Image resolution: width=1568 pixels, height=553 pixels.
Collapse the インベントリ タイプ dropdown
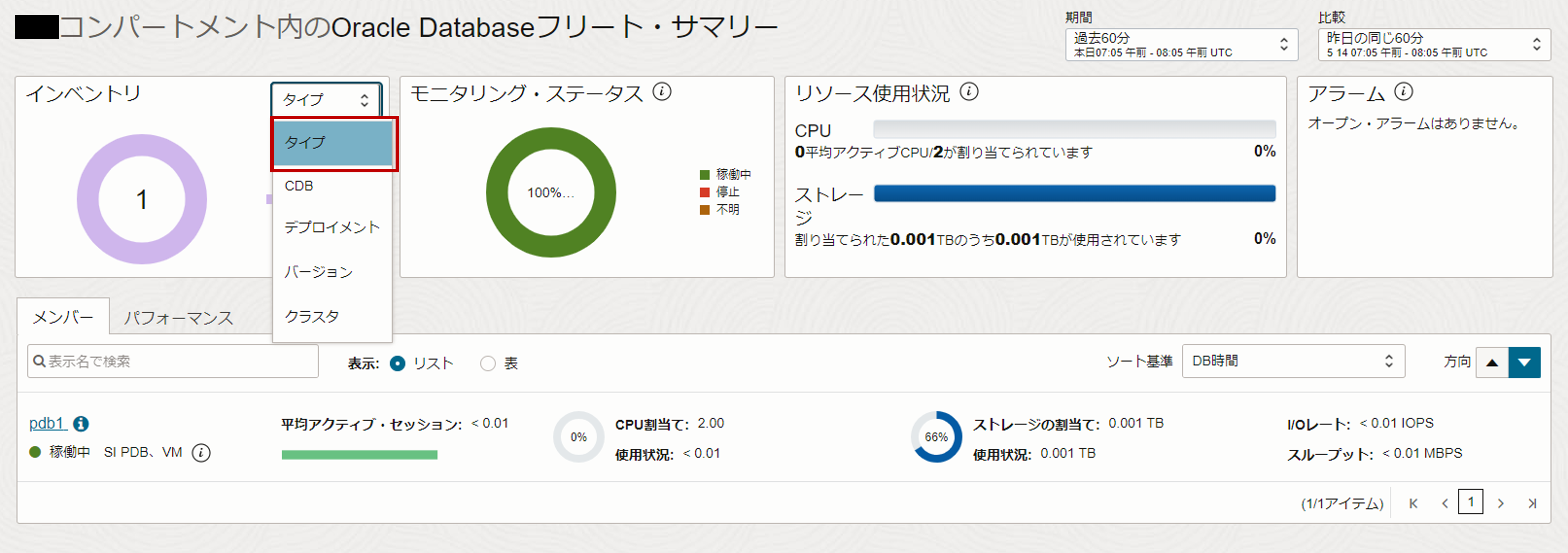(x=326, y=99)
